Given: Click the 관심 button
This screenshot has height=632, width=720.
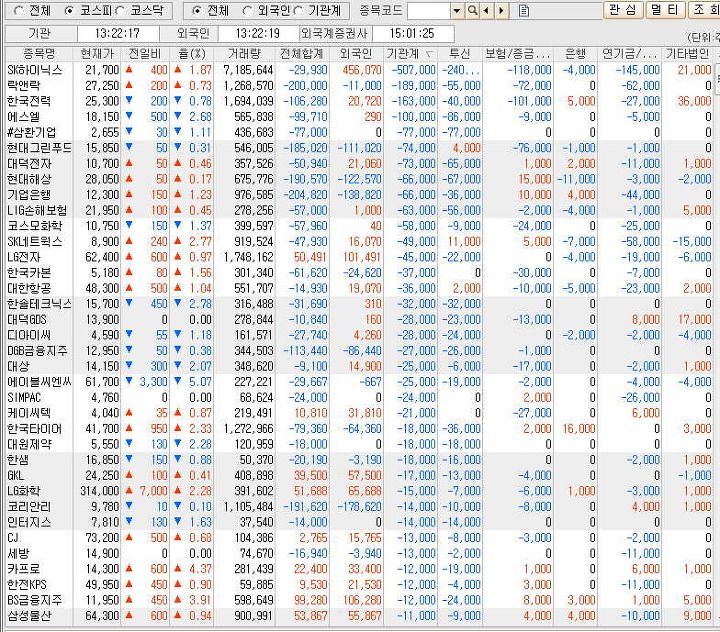Looking at the screenshot, I should (x=623, y=10).
